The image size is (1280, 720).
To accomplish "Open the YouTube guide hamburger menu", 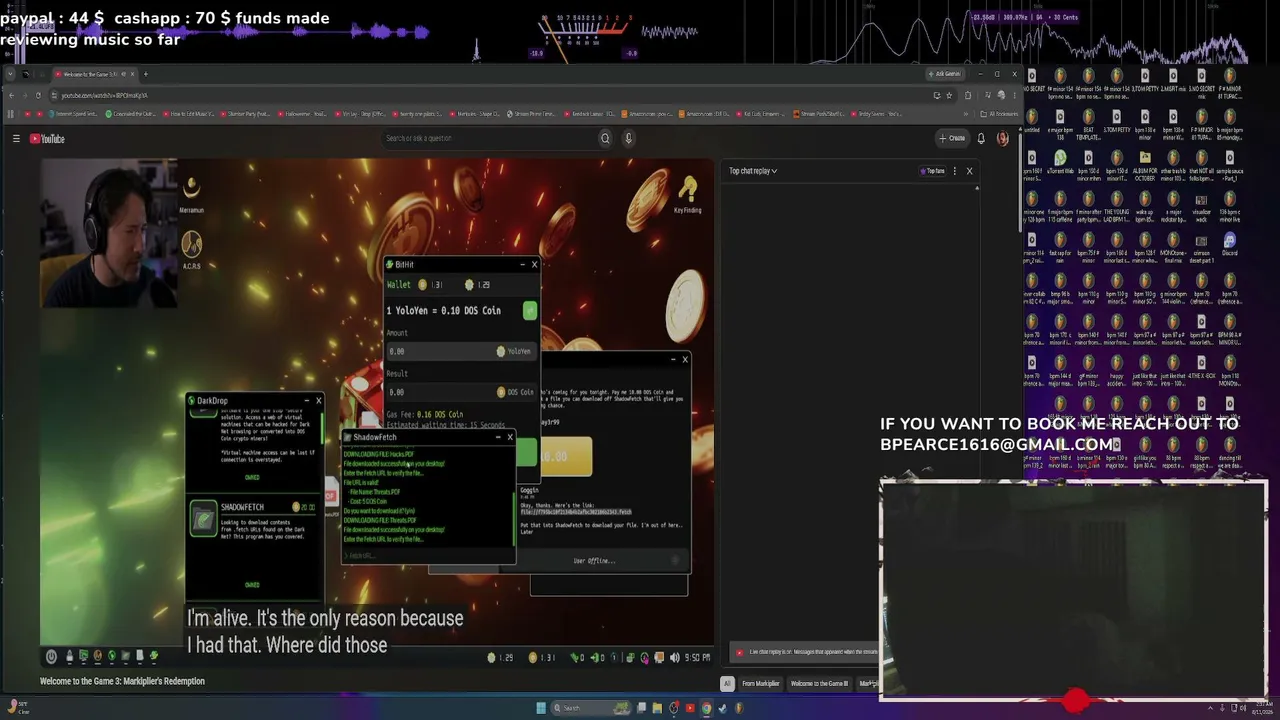I will pos(16,139).
